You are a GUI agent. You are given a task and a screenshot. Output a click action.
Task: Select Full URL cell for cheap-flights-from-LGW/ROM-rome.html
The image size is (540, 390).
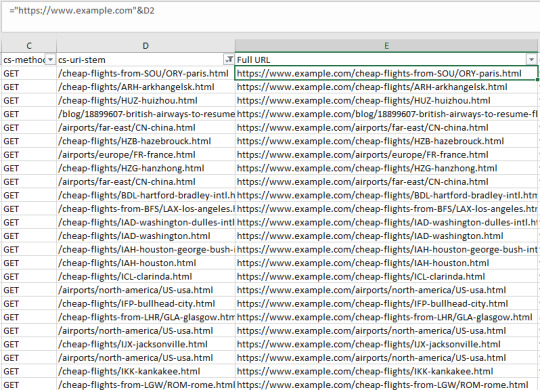(386, 384)
